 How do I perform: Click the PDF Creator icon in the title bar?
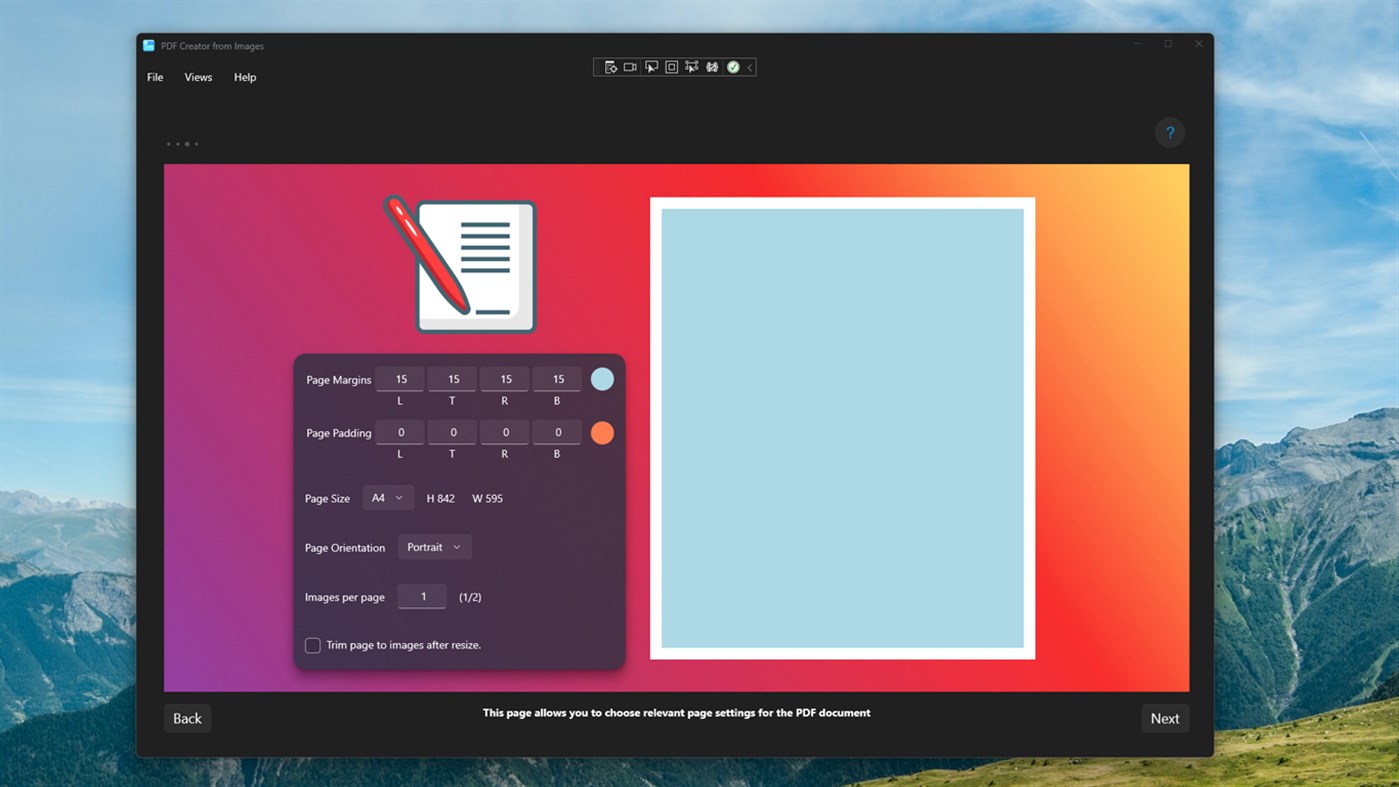point(148,45)
